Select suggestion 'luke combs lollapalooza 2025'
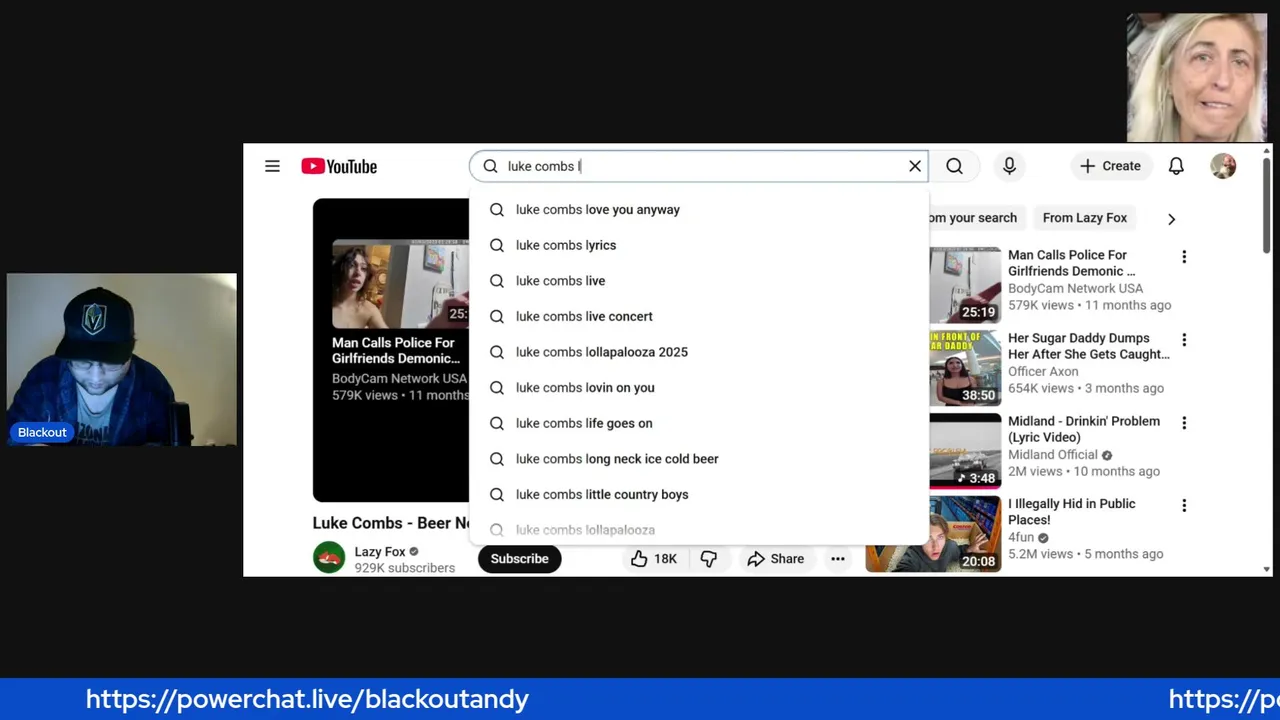This screenshot has height=720, width=1280. [699, 352]
